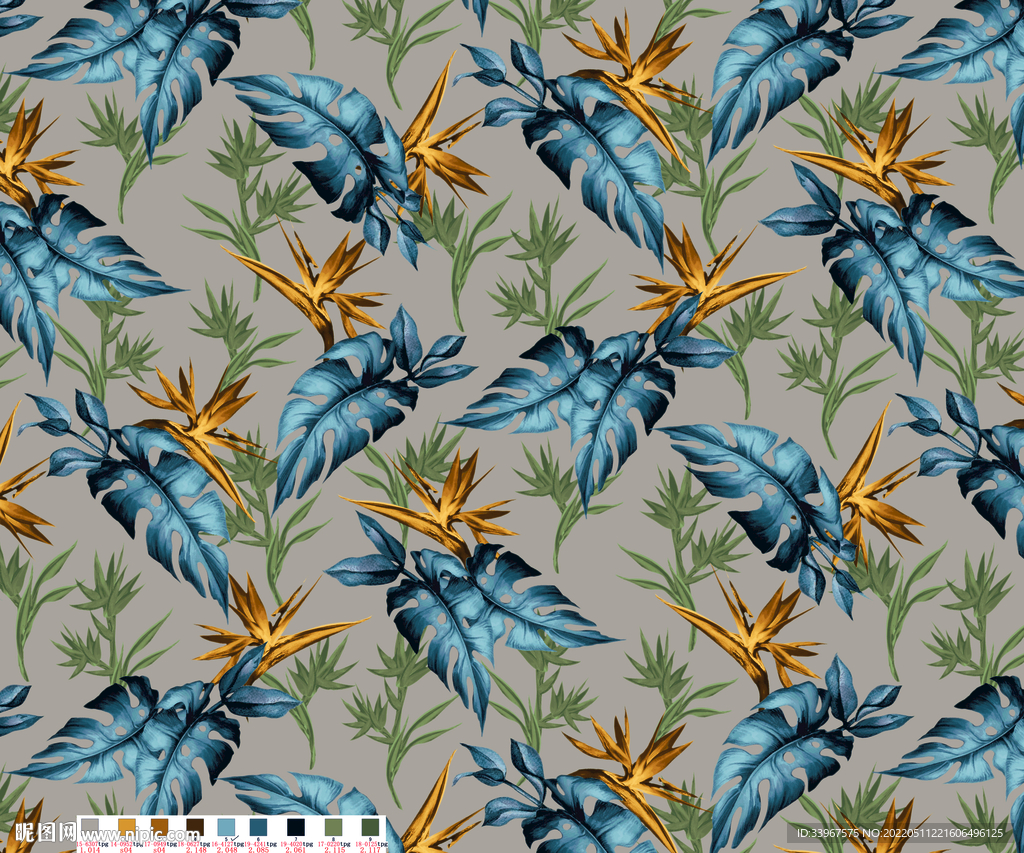Screen dimensions: 1024x853
Task: Click the color code text 16-4127
Action: tap(222, 844)
